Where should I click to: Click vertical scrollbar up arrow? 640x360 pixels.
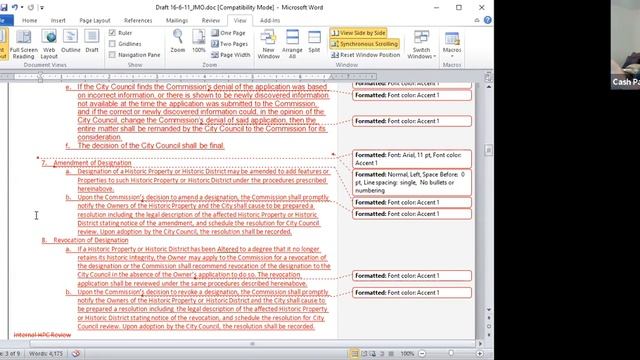coord(489,87)
